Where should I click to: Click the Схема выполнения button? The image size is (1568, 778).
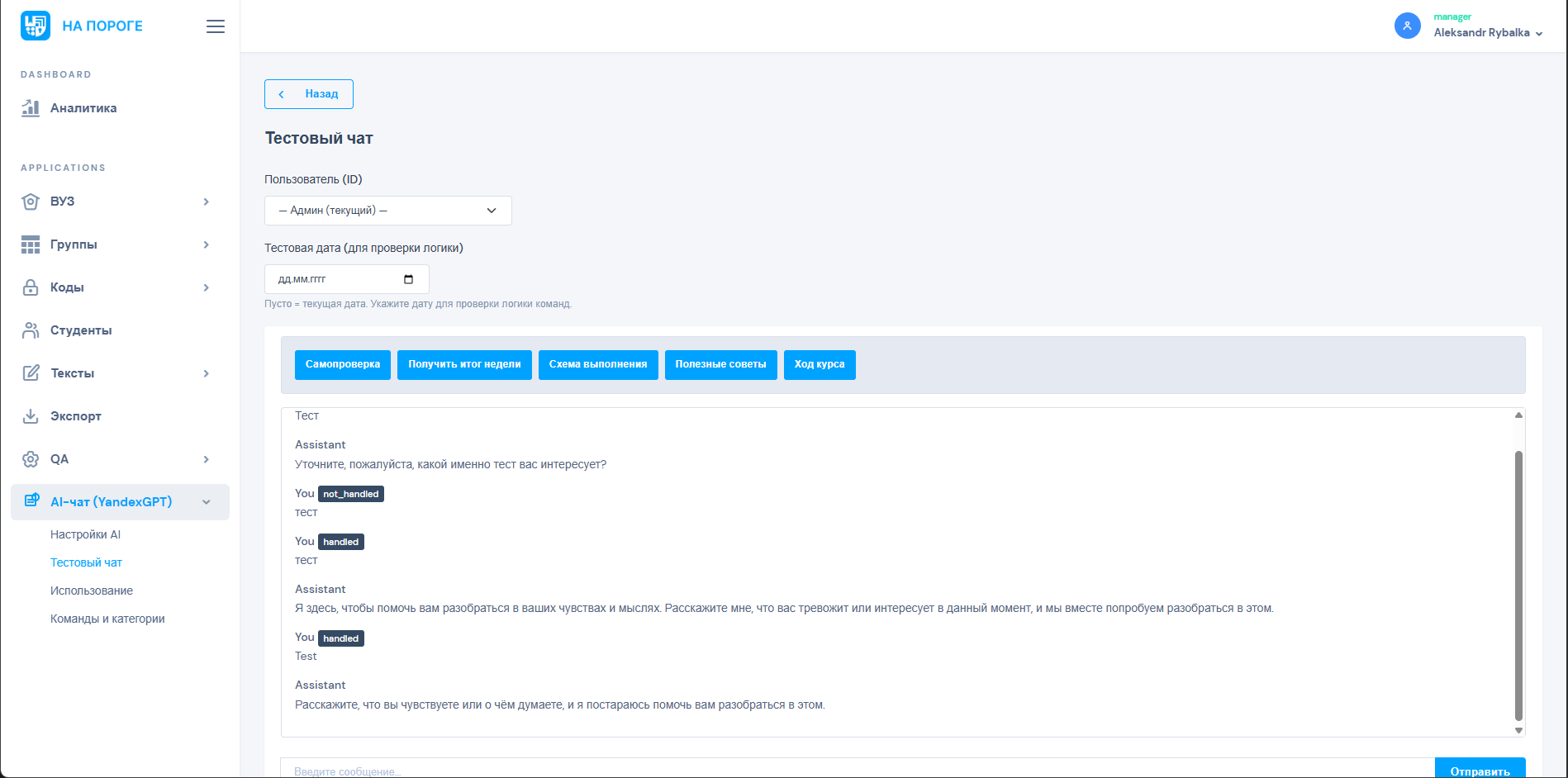(598, 365)
